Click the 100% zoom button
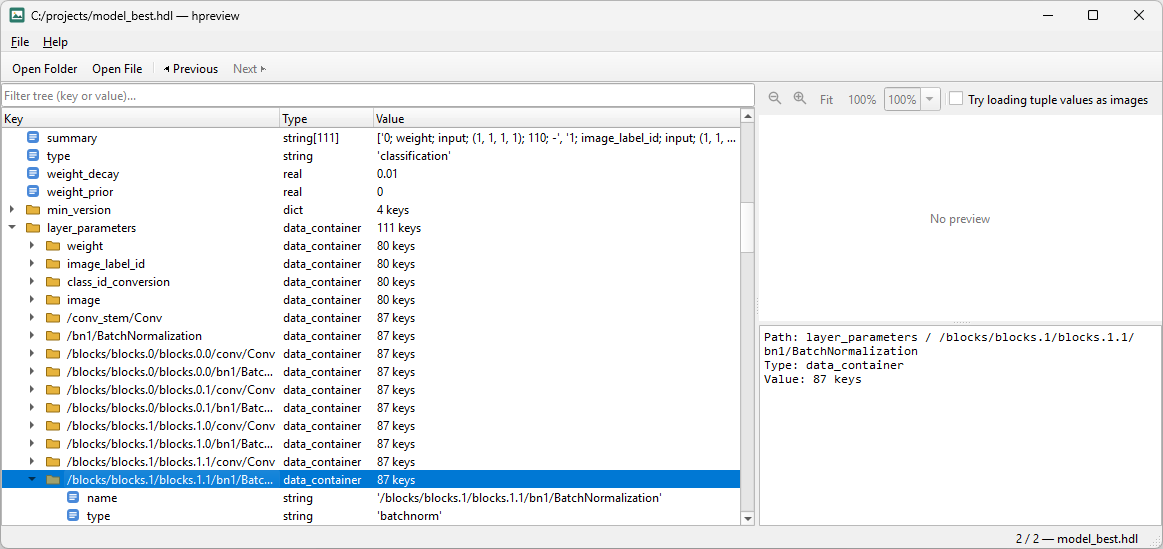1163x549 pixels. pyautogui.click(x=862, y=99)
